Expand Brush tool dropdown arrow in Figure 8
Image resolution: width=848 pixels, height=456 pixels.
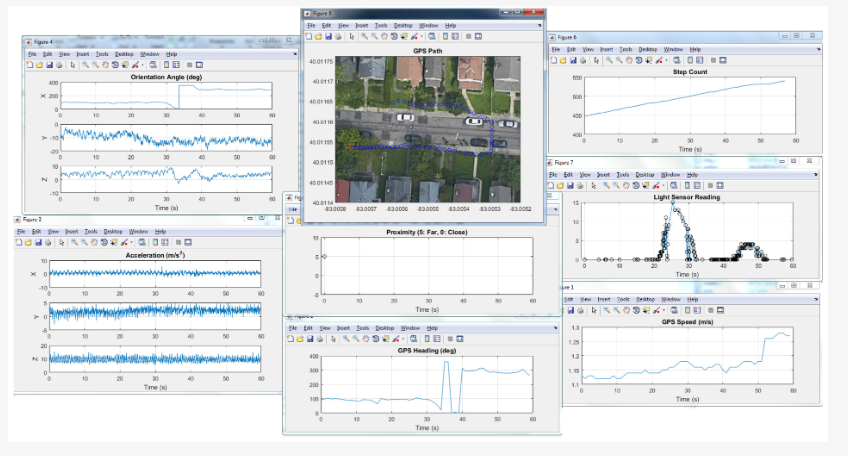[x=422, y=37]
